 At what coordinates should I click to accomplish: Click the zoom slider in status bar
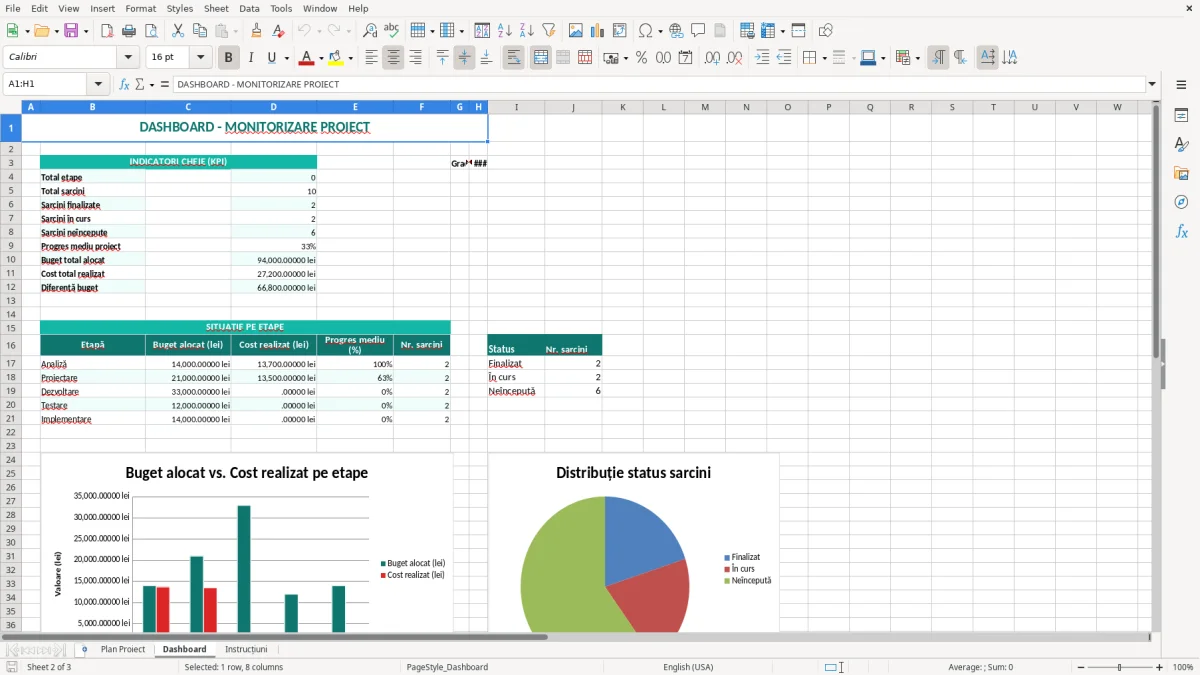pos(1119,667)
